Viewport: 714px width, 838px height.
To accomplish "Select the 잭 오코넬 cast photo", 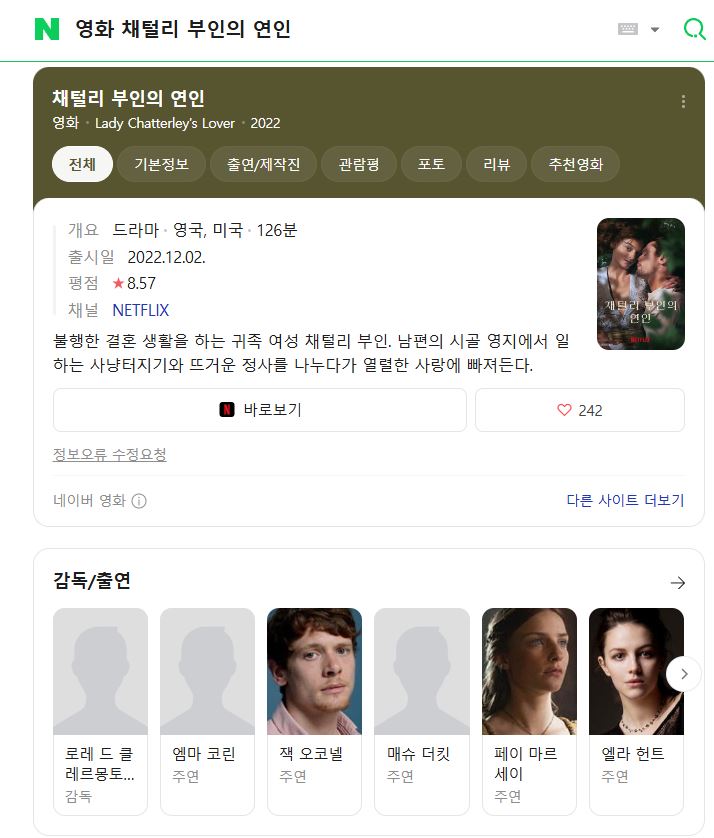I will (x=314, y=671).
